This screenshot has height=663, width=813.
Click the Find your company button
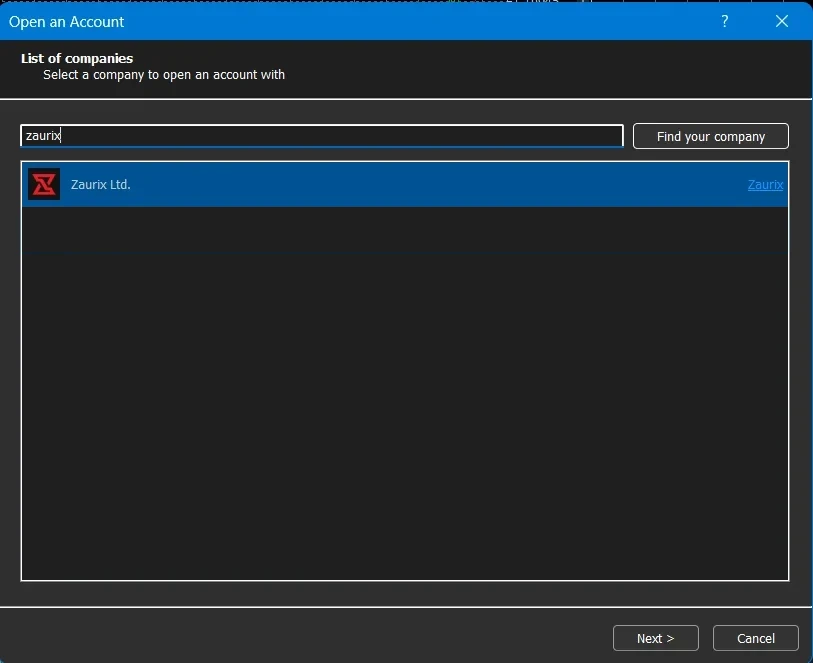point(711,136)
